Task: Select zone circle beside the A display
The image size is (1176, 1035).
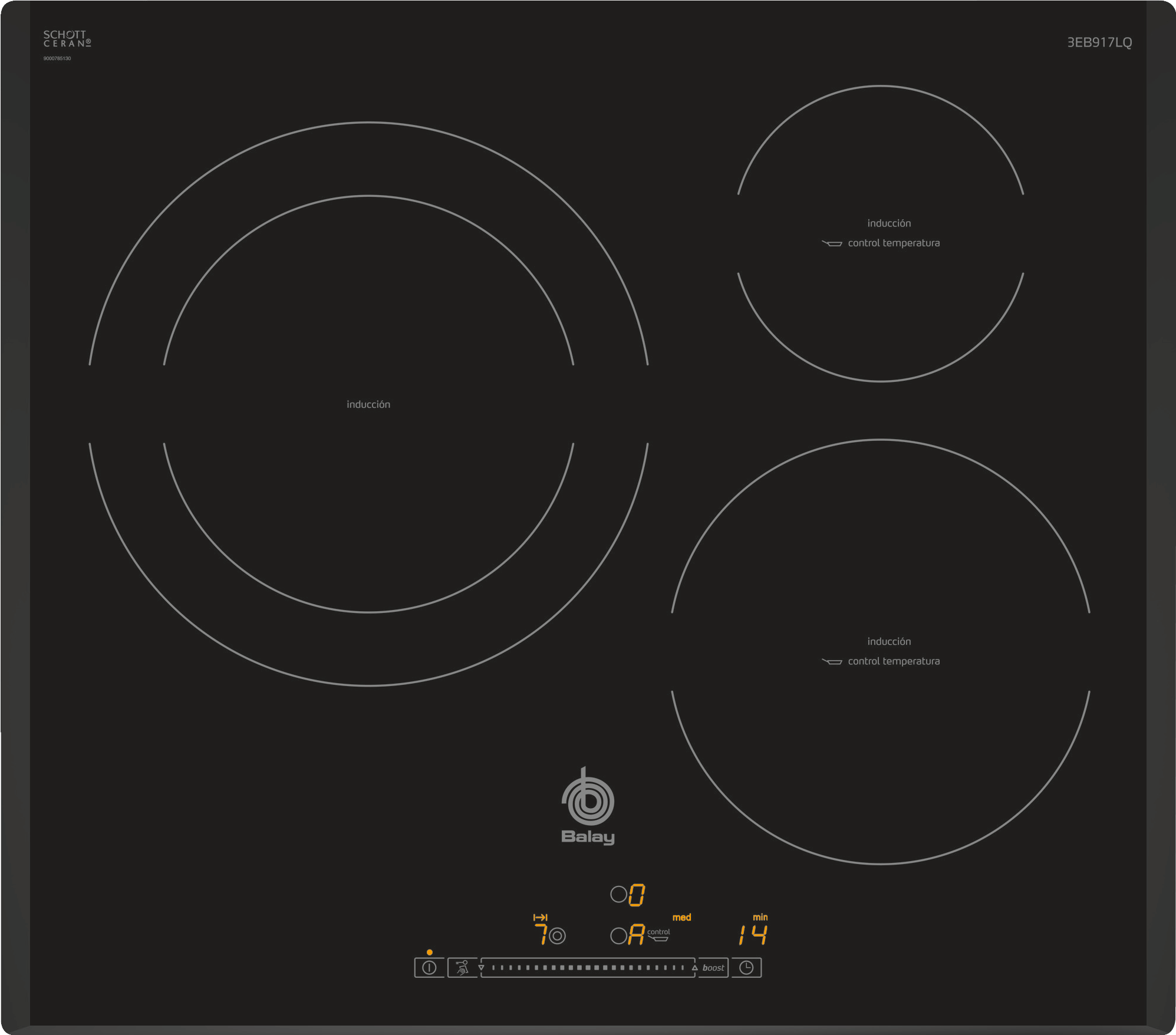Action: pos(618,936)
